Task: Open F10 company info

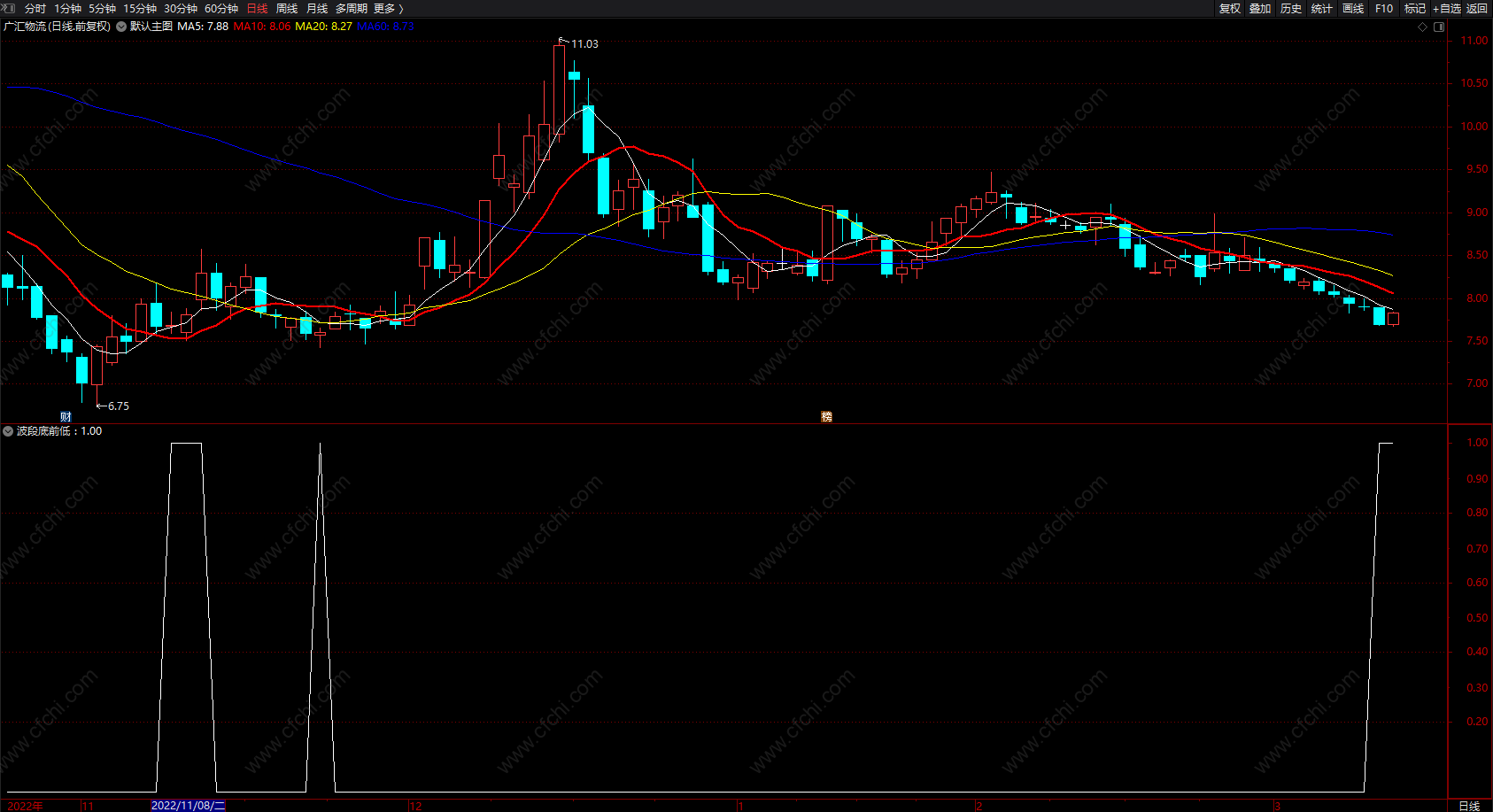Action: [1384, 9]
